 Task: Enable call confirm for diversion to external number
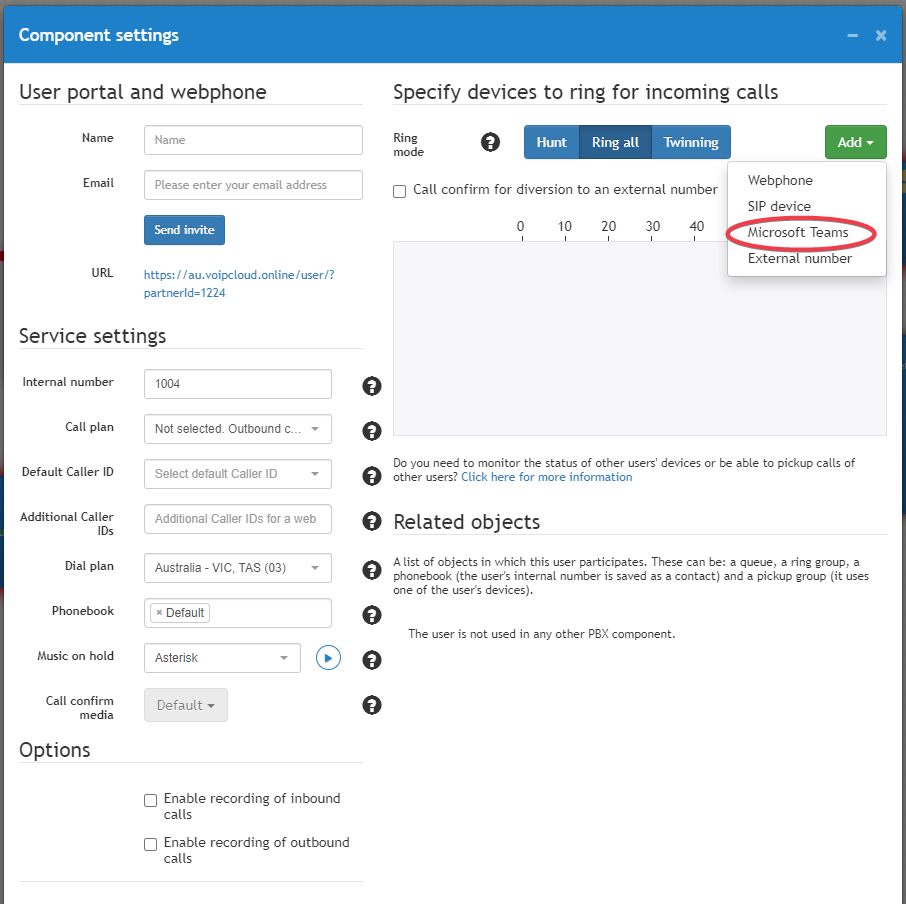point(399,190)
